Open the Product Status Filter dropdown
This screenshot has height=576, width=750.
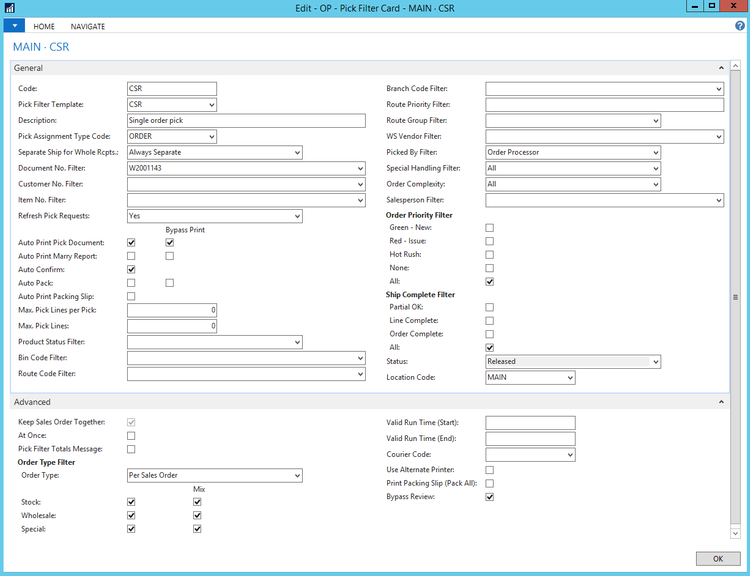(x=297, y=342)
